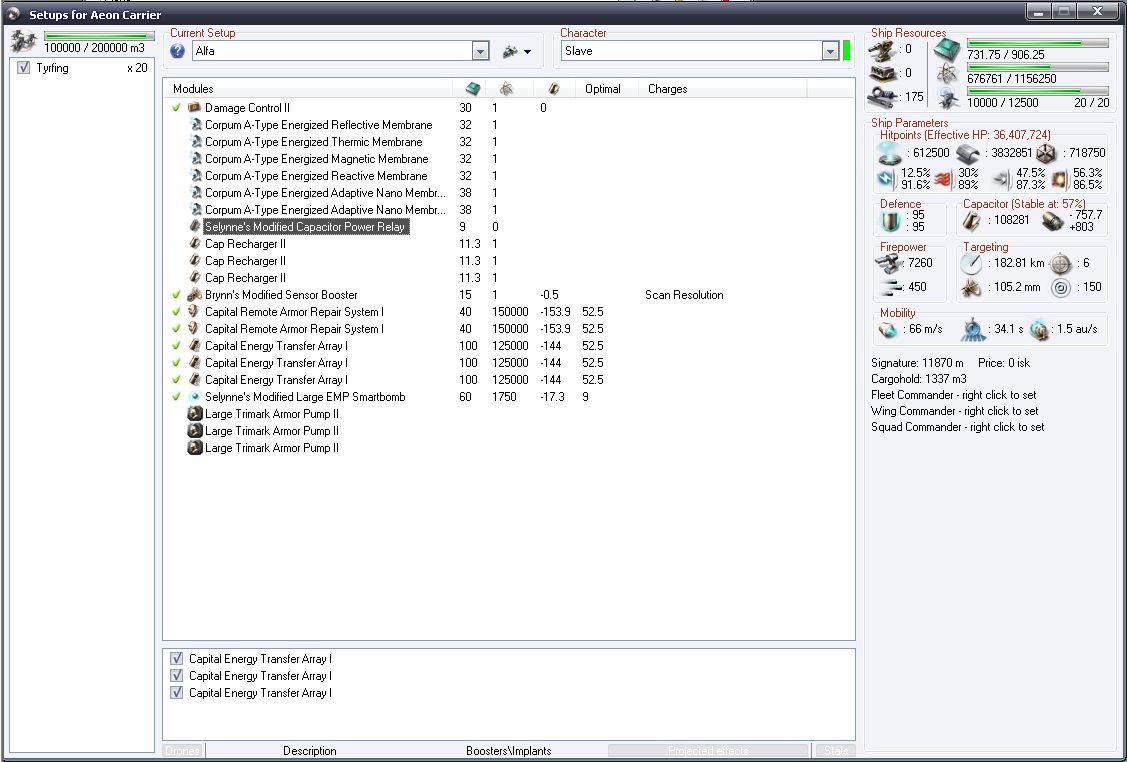The image size is (1127, 762).
Task: Click the targeting range icon showing 182.81 km
Action: coord(973,263)
